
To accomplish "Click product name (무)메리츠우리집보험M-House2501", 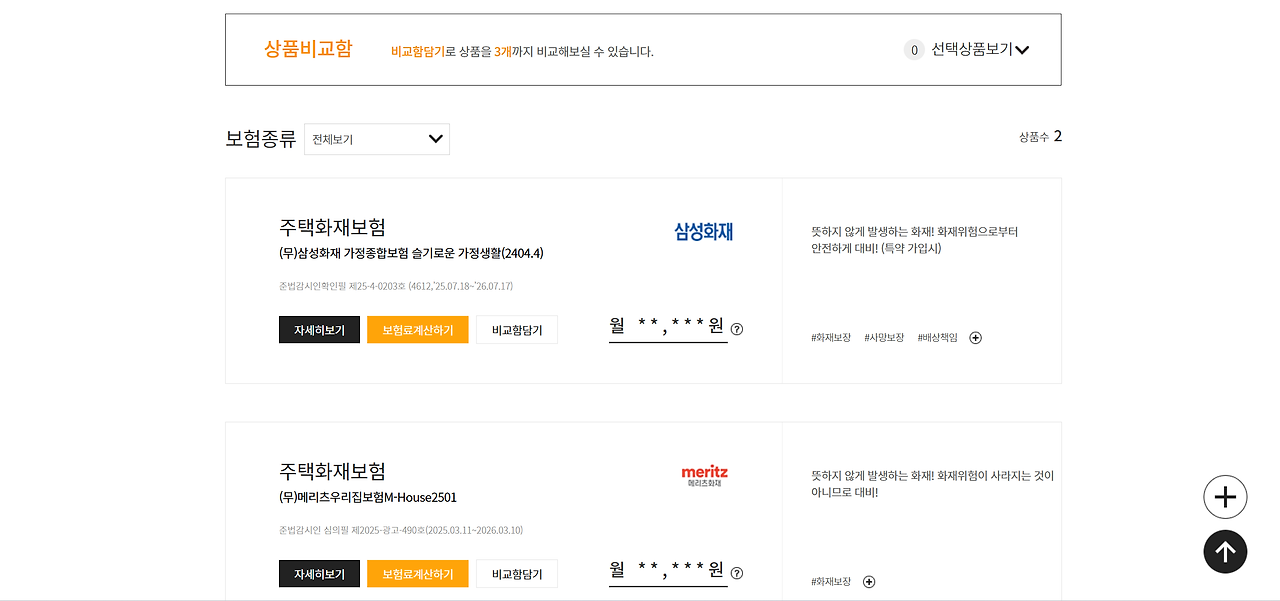I will click(x=368, y=497).
